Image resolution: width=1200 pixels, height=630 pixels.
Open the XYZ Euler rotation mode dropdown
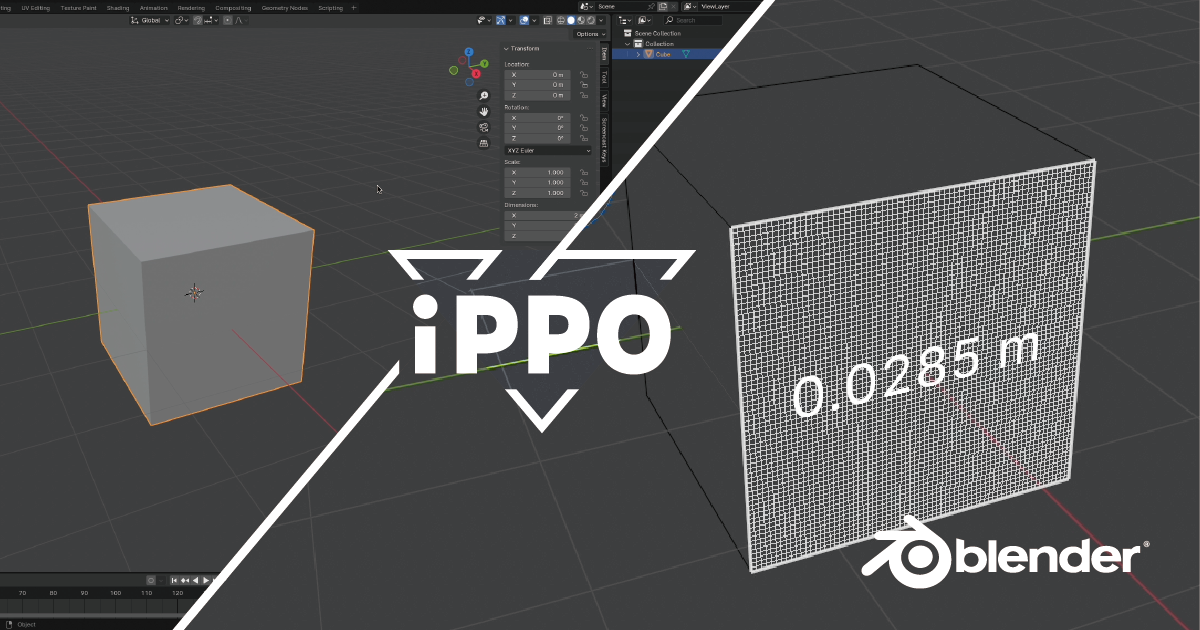coord(549,150)
